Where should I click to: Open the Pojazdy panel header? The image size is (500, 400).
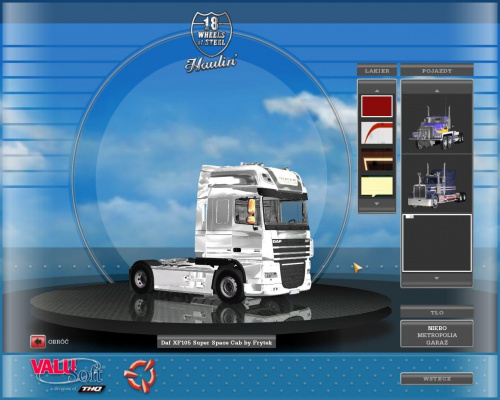click(x=437, y=71)
